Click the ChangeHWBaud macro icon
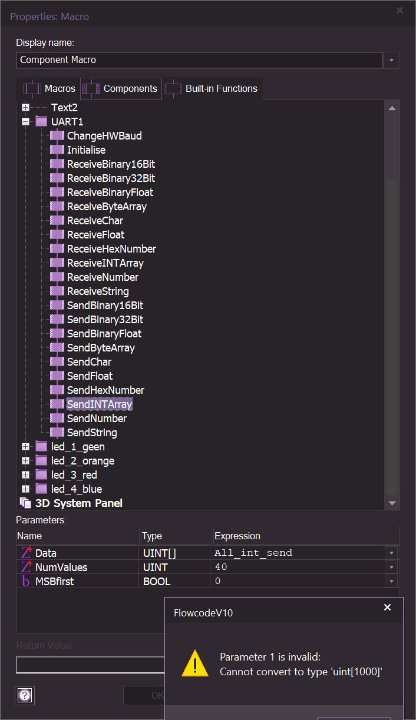 (x=57, y=135)
